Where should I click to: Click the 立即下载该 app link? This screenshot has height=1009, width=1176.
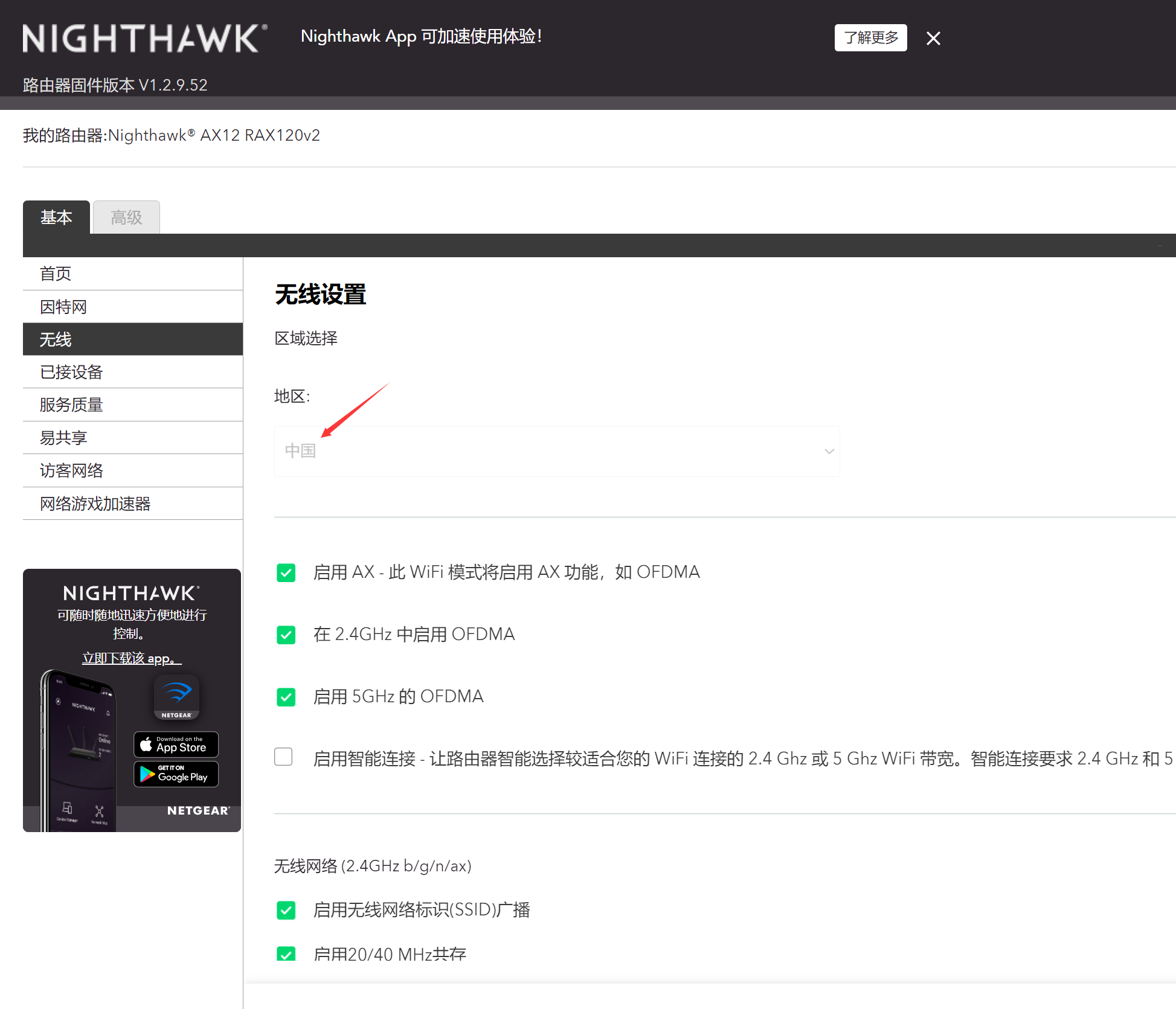coord(132,658)
